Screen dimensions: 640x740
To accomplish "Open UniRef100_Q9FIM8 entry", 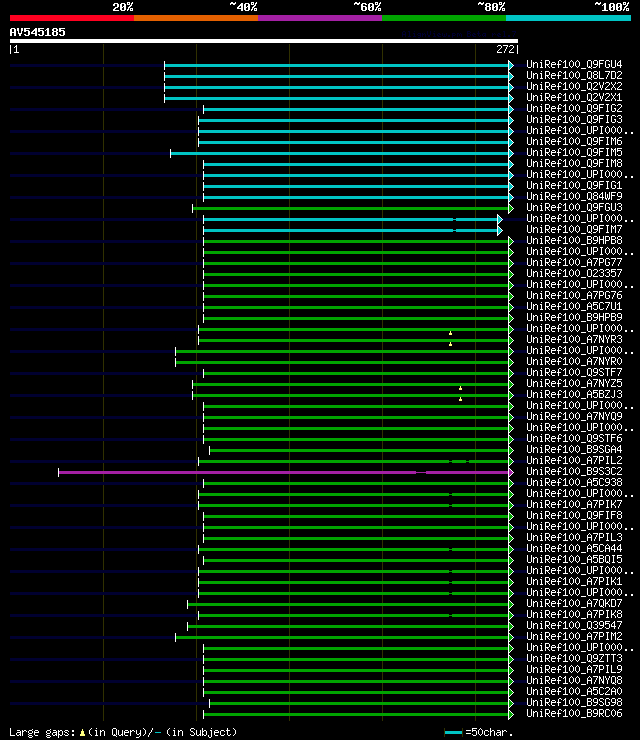I will coord(574,163).
